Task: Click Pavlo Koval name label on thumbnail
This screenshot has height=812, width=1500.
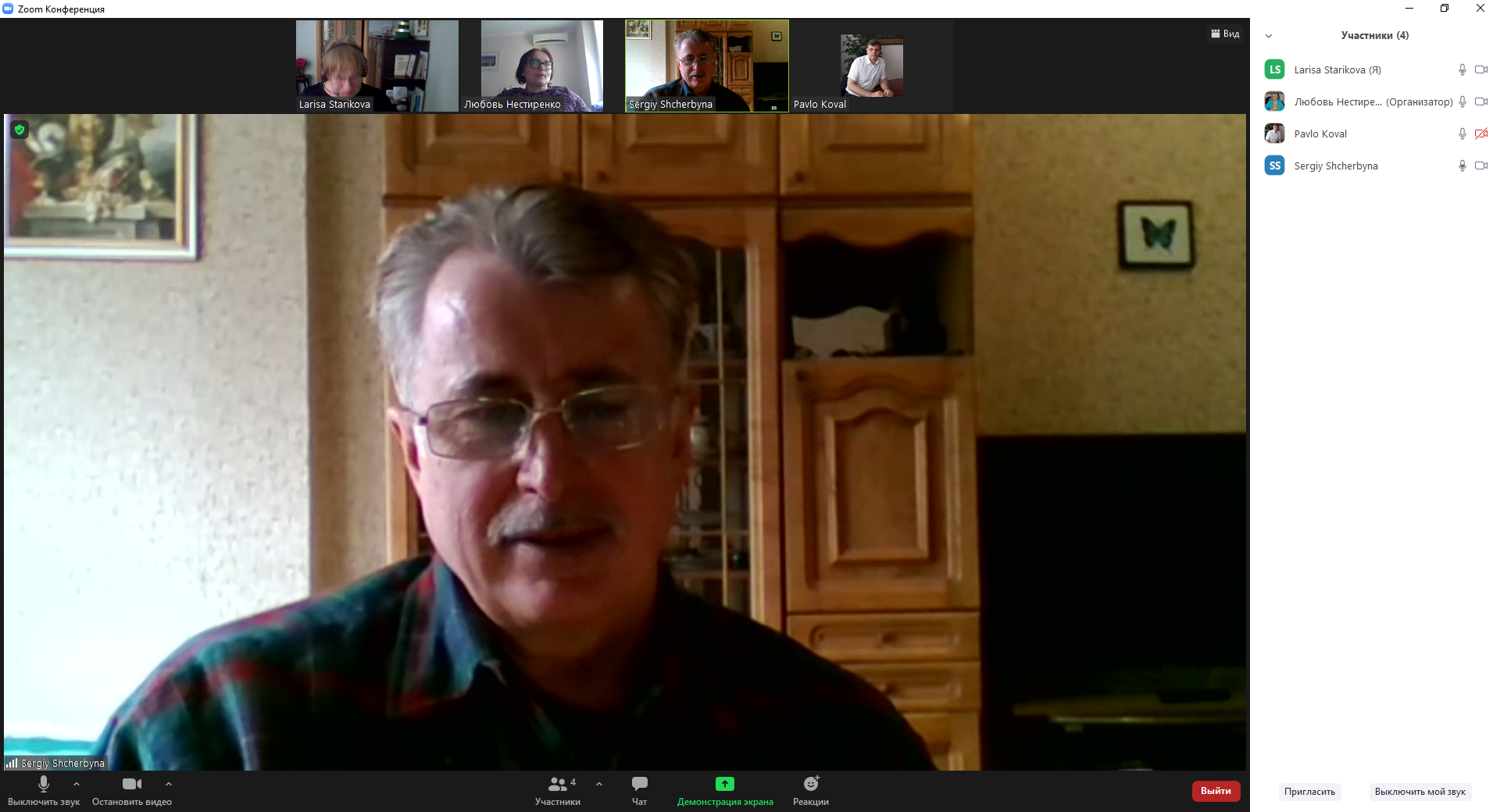Action: (820, 105)
